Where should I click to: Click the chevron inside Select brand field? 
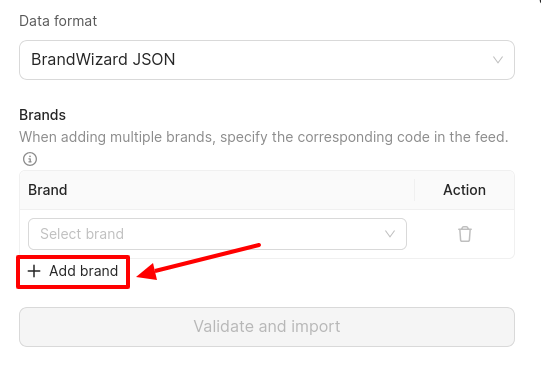pyautogui.click(x=390, y=234)
